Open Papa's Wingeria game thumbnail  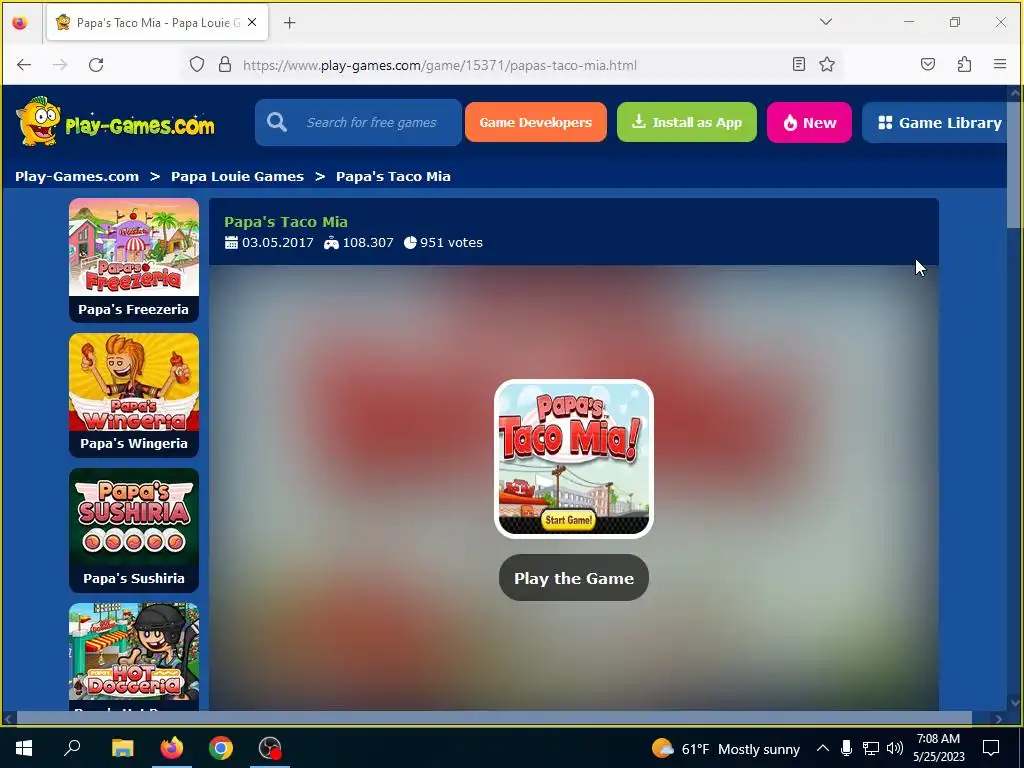click(134, 395)
